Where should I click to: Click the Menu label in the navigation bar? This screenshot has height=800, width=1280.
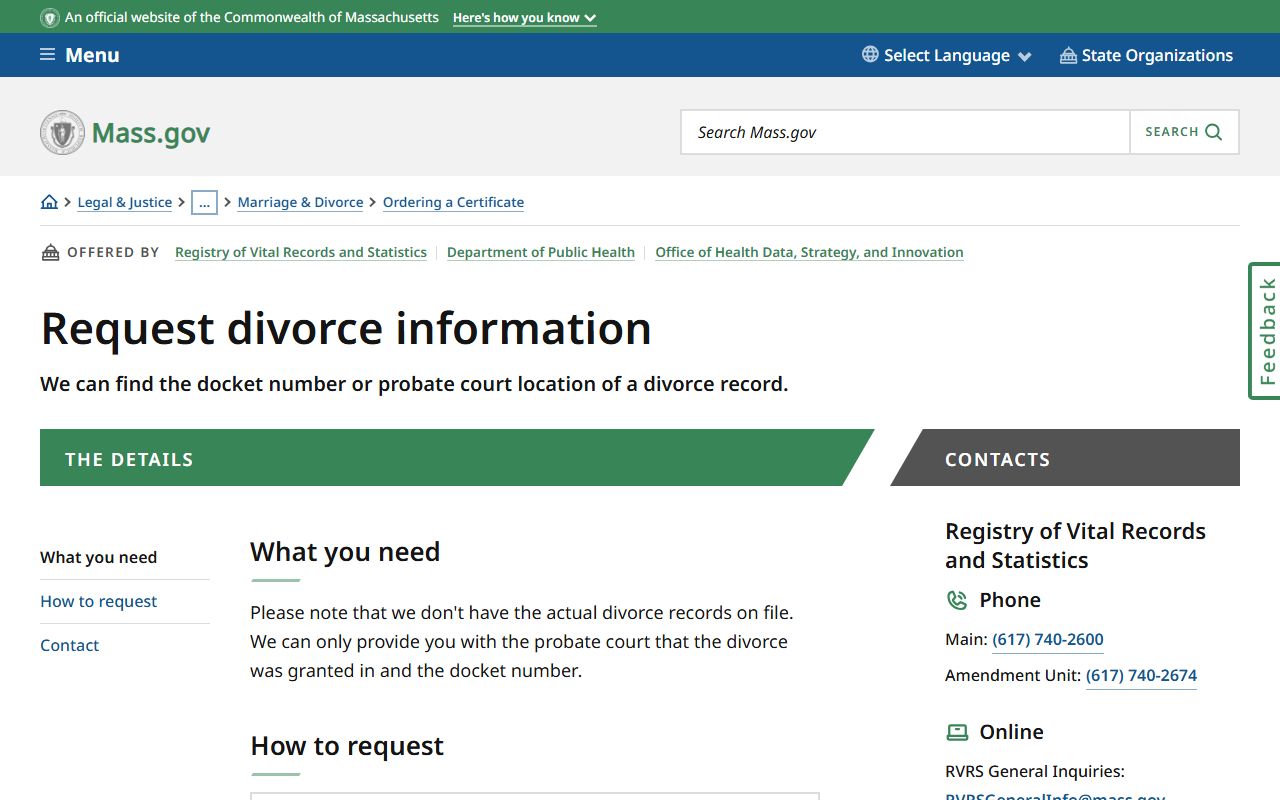point(92,55)
